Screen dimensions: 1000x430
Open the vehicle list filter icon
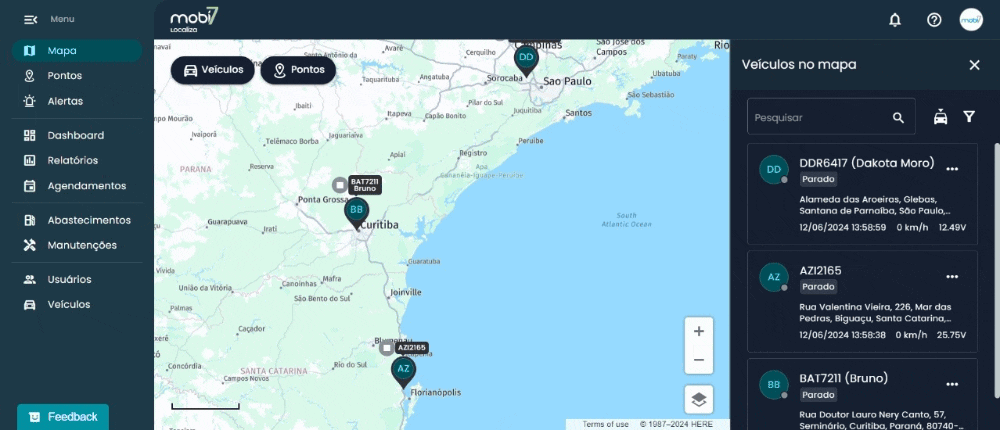tap(969, 117)
